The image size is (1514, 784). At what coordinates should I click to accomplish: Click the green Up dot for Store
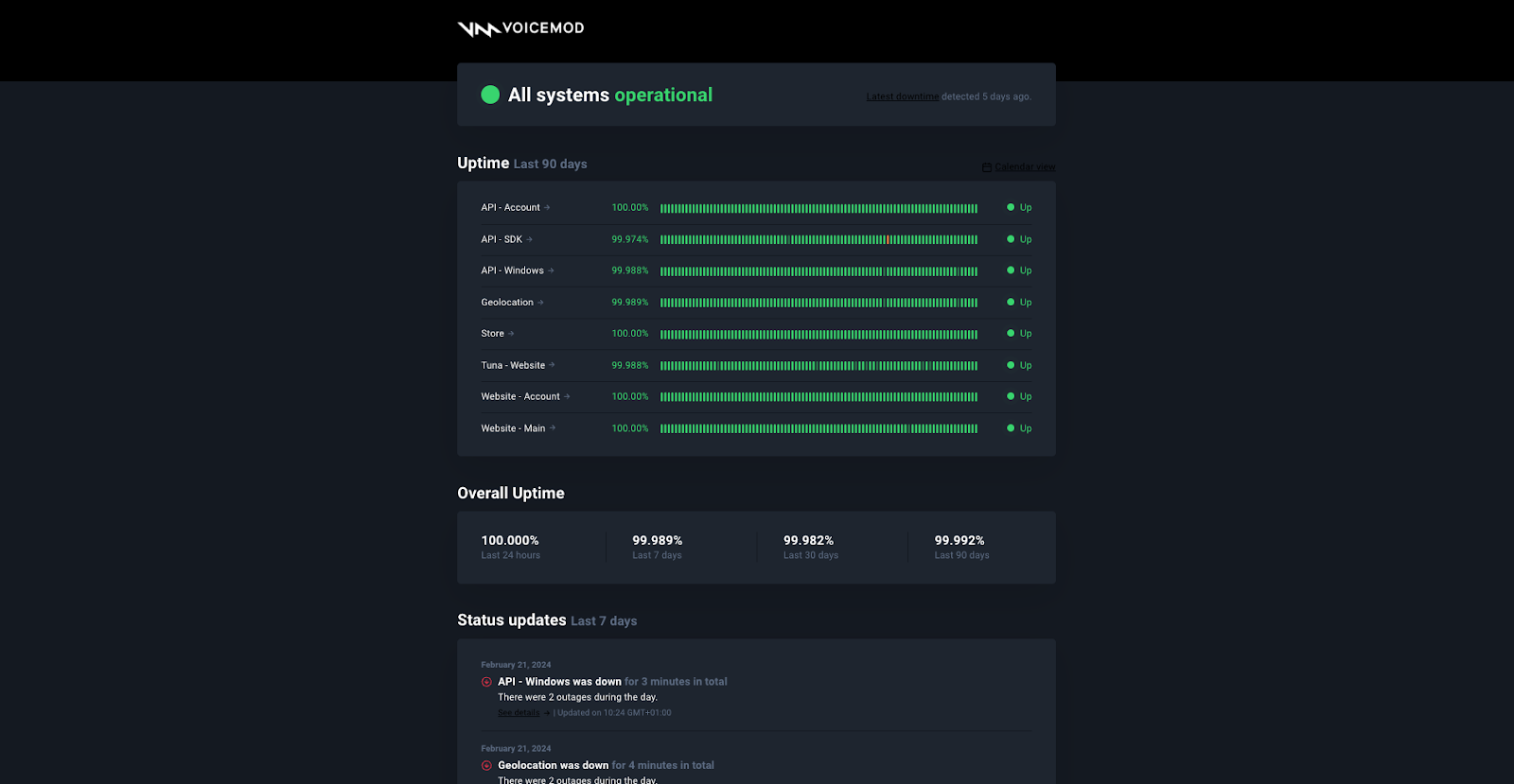click(x=1011, y=334)
